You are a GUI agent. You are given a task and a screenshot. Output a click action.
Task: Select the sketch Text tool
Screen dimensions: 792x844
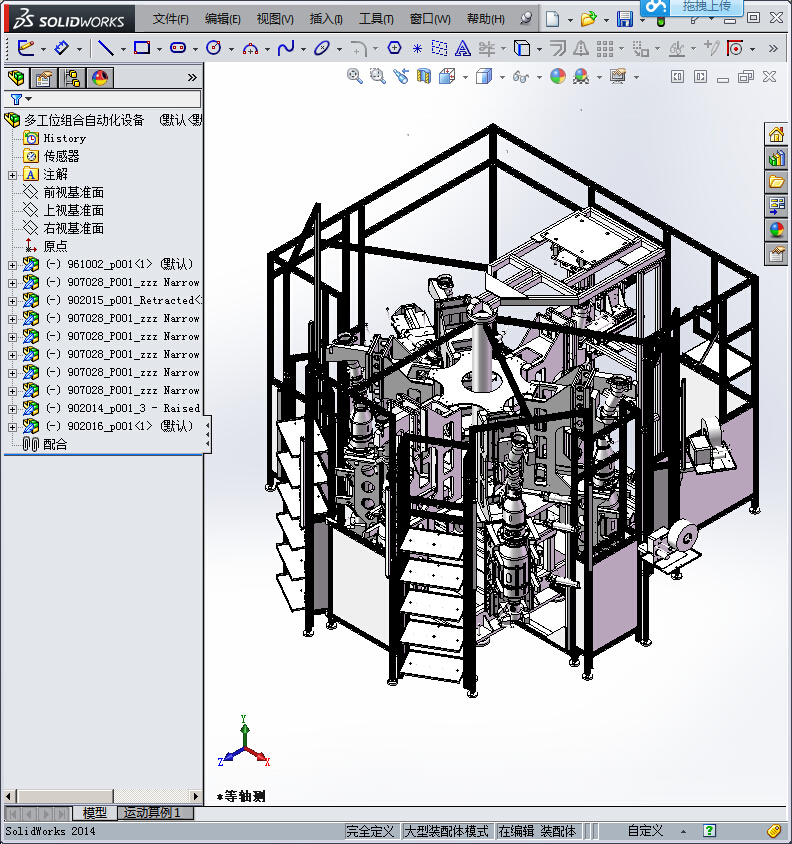coord(462,49)
